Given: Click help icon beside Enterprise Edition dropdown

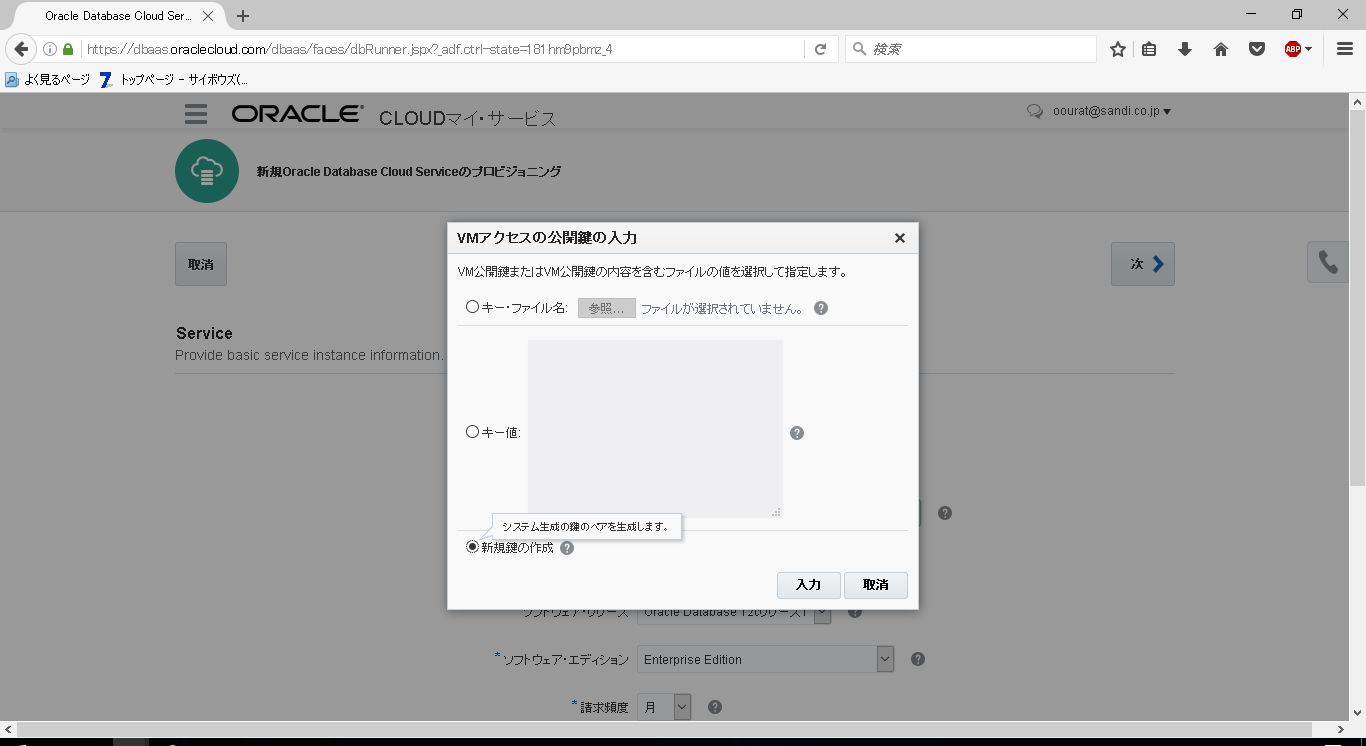Looking at the screenshot, I should [918, 659].
